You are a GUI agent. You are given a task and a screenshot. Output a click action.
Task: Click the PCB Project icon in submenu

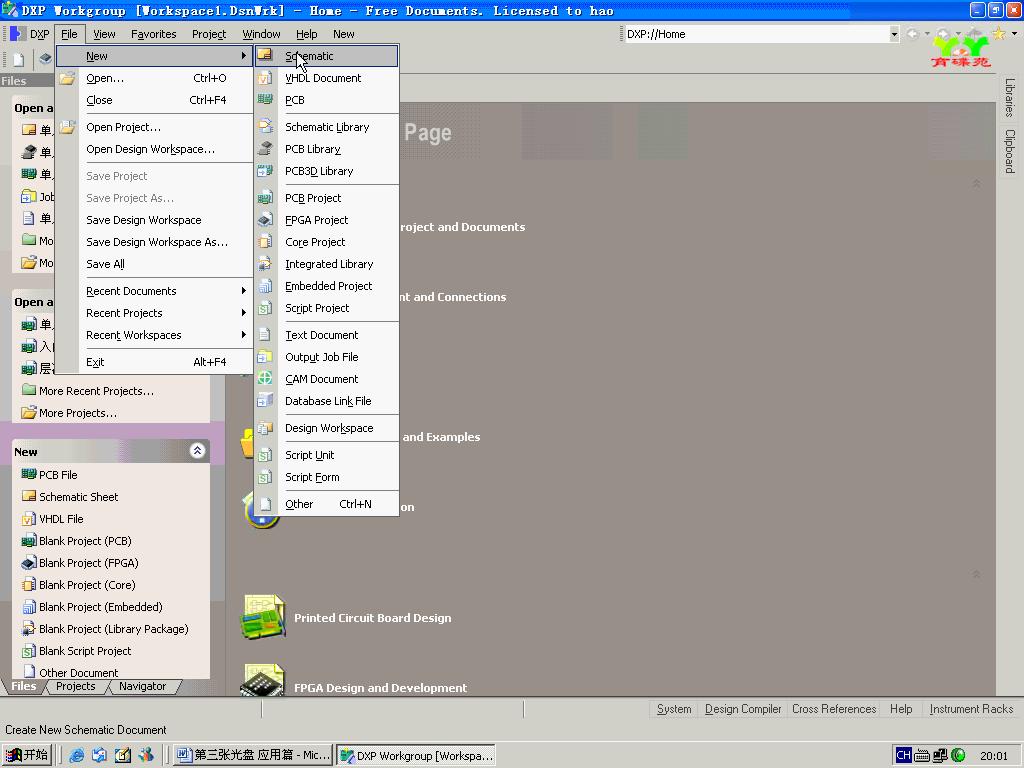coord(265,198)
